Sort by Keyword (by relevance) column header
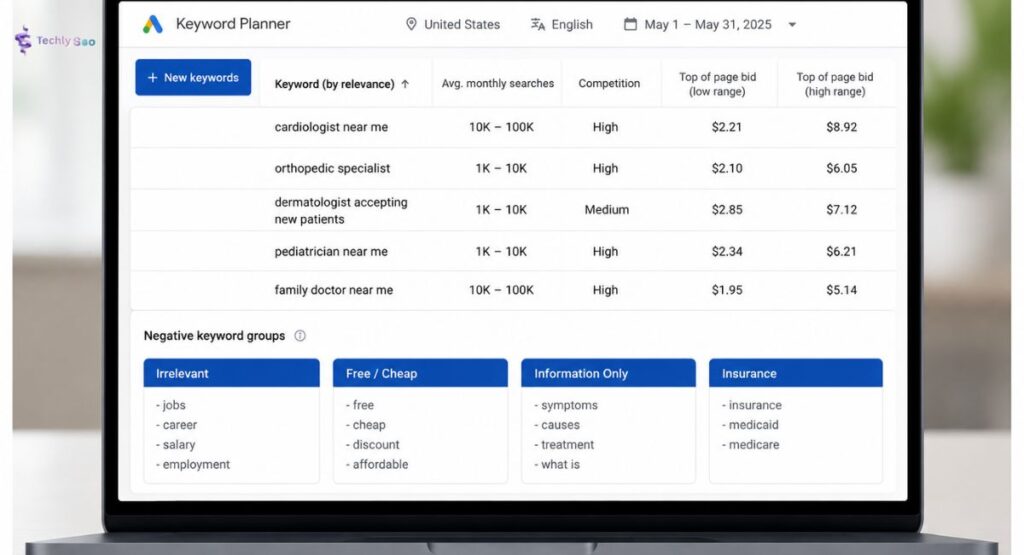Screen dimensions: 1024x555 click(334, 84)
